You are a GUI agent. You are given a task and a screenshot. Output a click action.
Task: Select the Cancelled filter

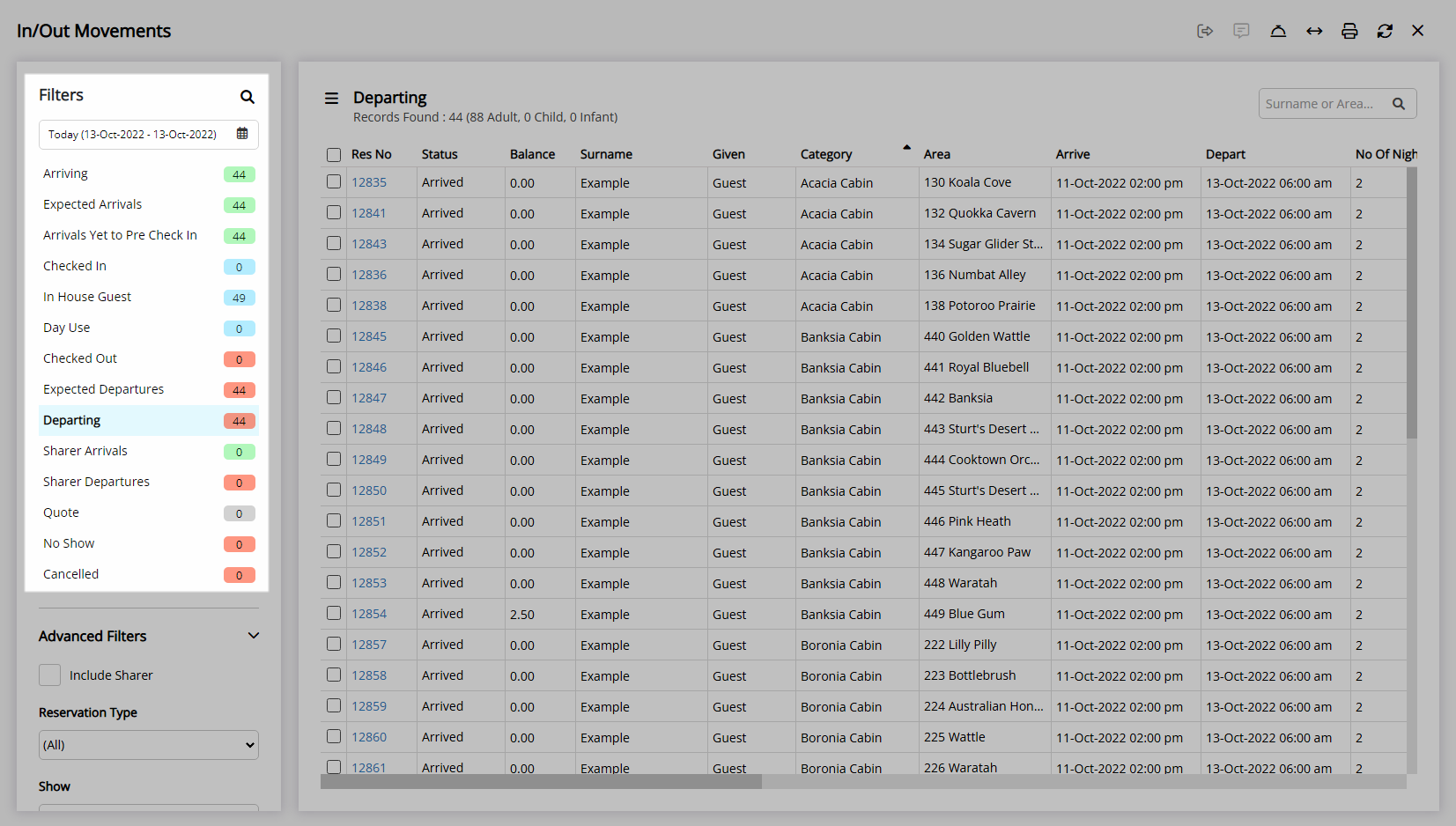[148, 575]
